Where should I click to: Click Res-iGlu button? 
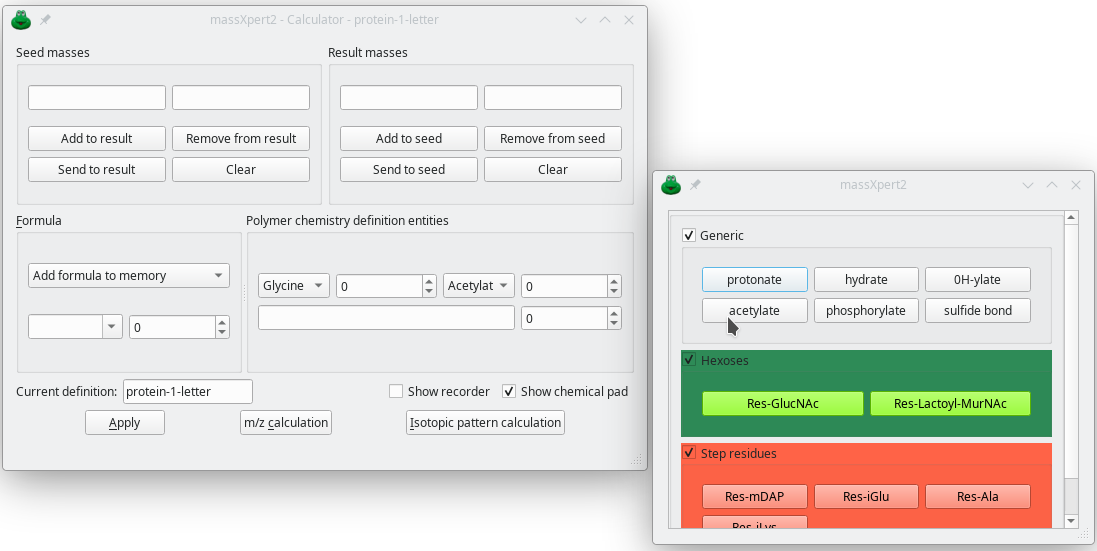pyautogui.click(x=866, y=496)
